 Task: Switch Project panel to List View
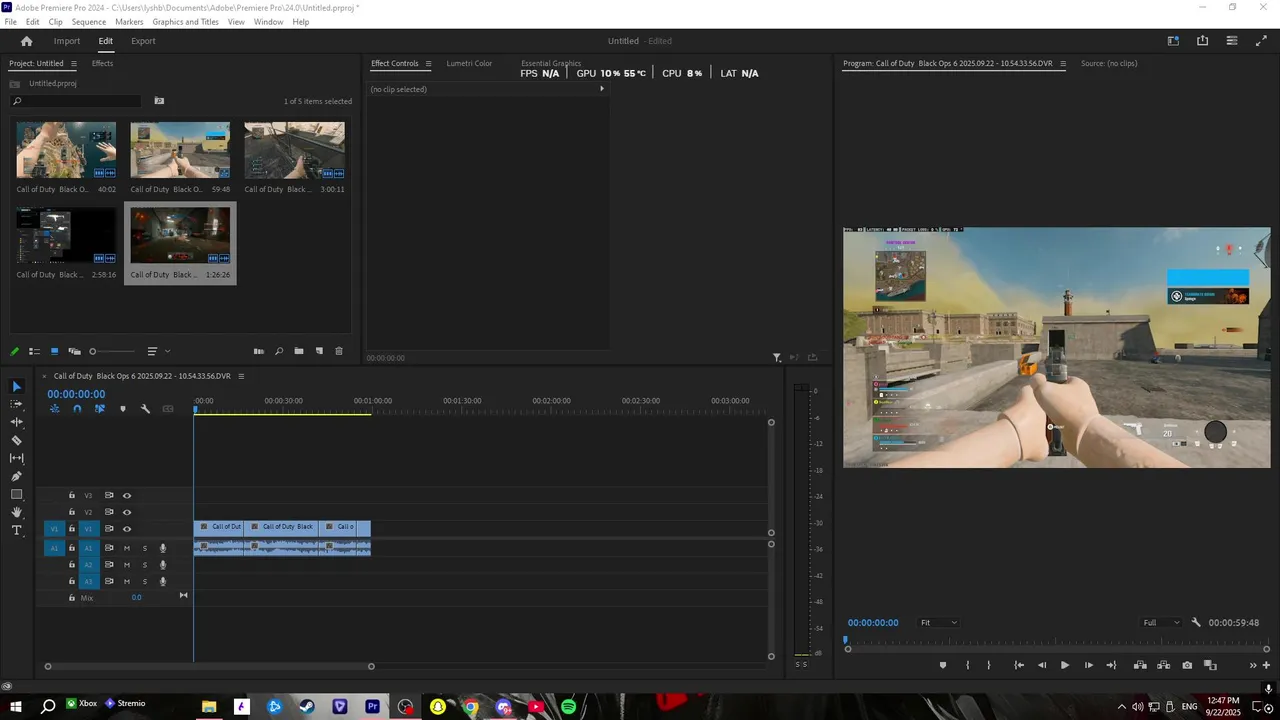click(x=34, y=351)
